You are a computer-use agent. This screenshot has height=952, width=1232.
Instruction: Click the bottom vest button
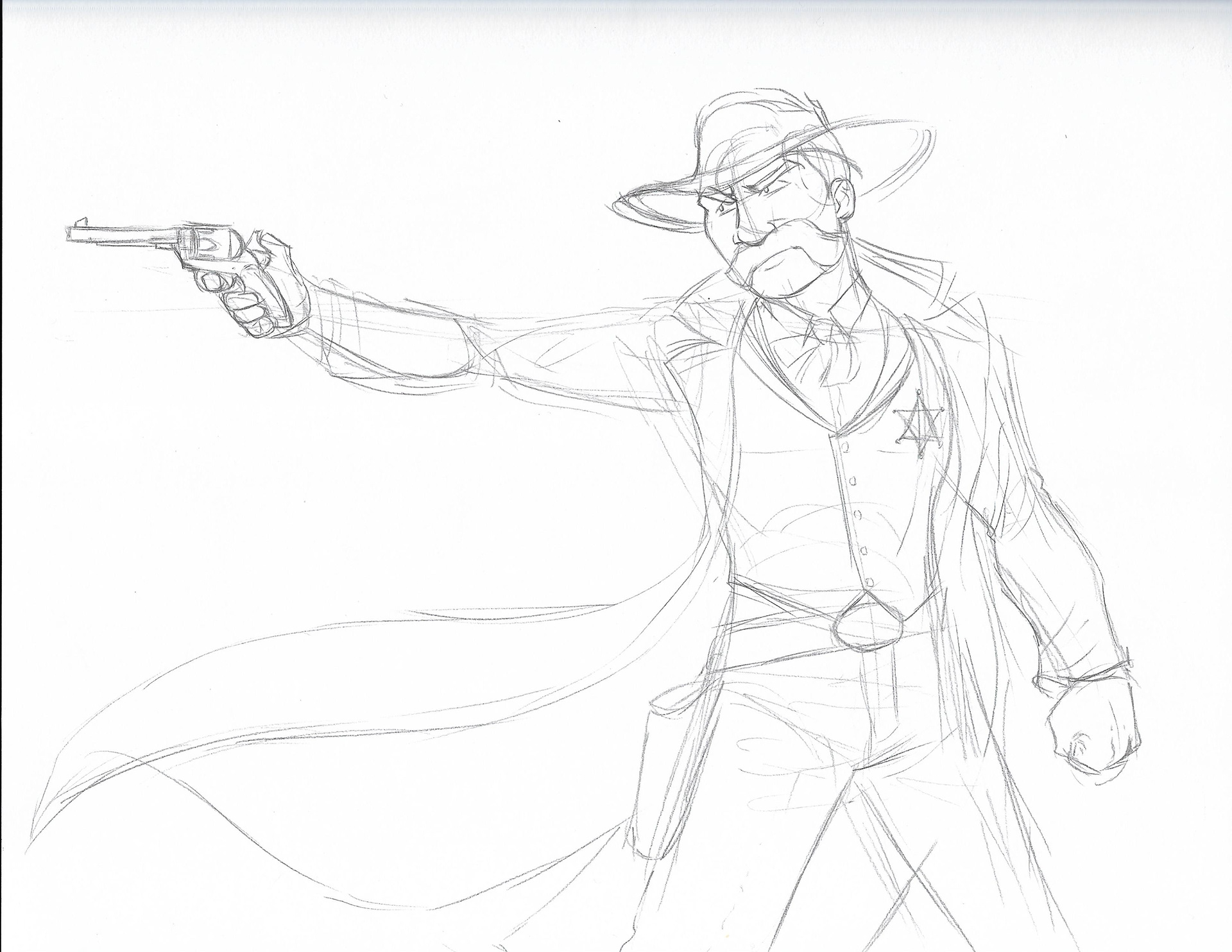868,583
